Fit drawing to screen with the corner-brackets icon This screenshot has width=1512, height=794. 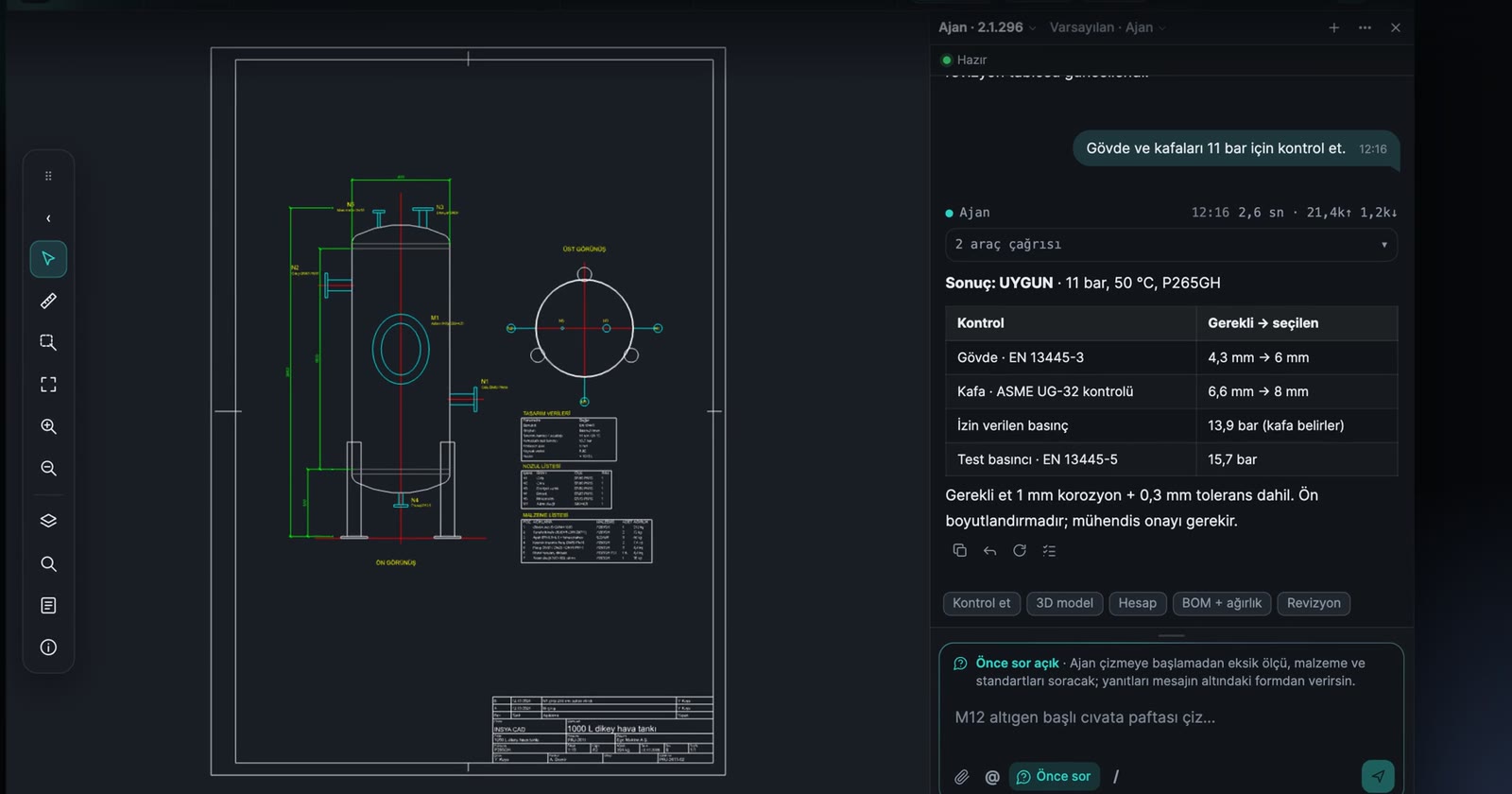pyautogui.click(x=48, y=384)
